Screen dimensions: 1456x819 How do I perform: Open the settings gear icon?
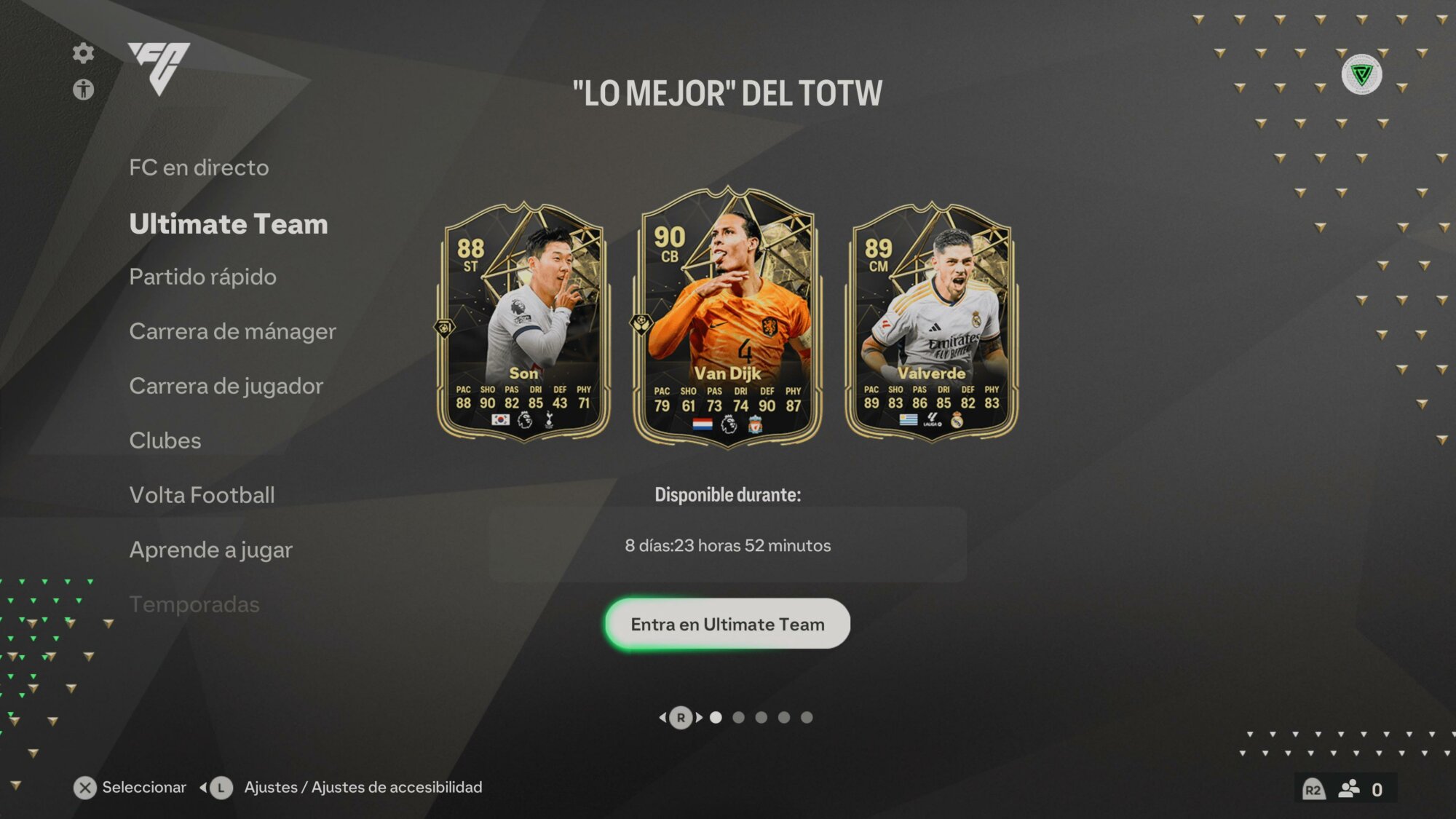pos(83,52)
